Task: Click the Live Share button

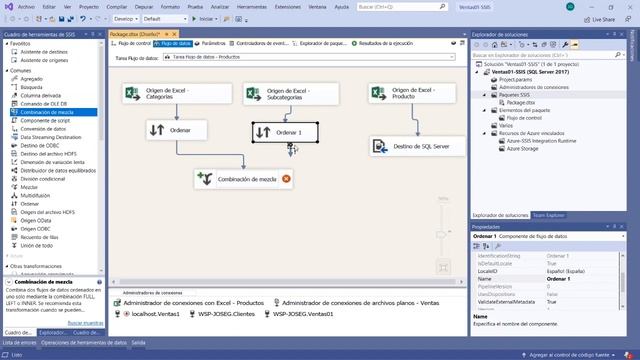Action: (x=599, y=19)
